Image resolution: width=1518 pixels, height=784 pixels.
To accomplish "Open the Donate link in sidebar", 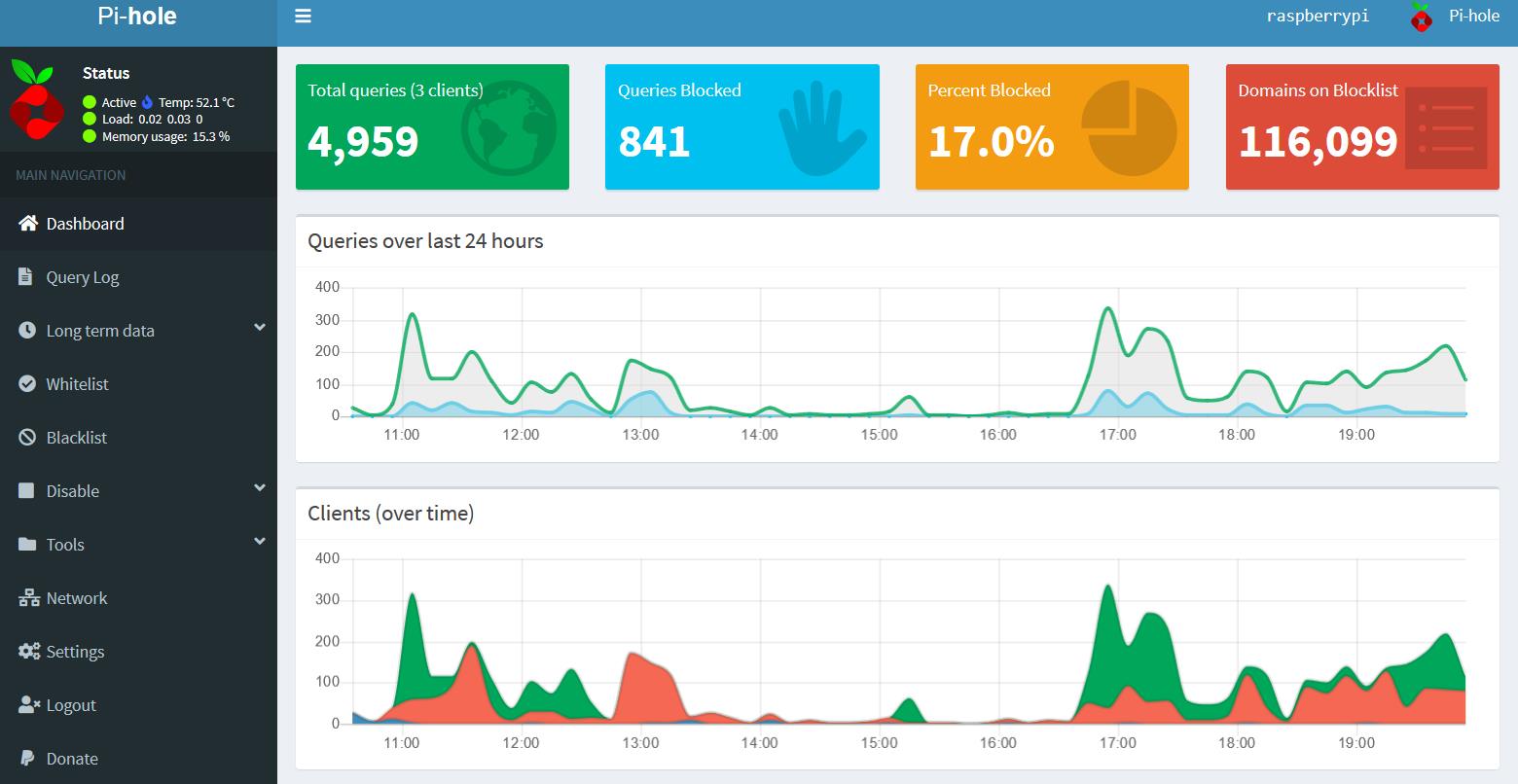I will [138, 759].
